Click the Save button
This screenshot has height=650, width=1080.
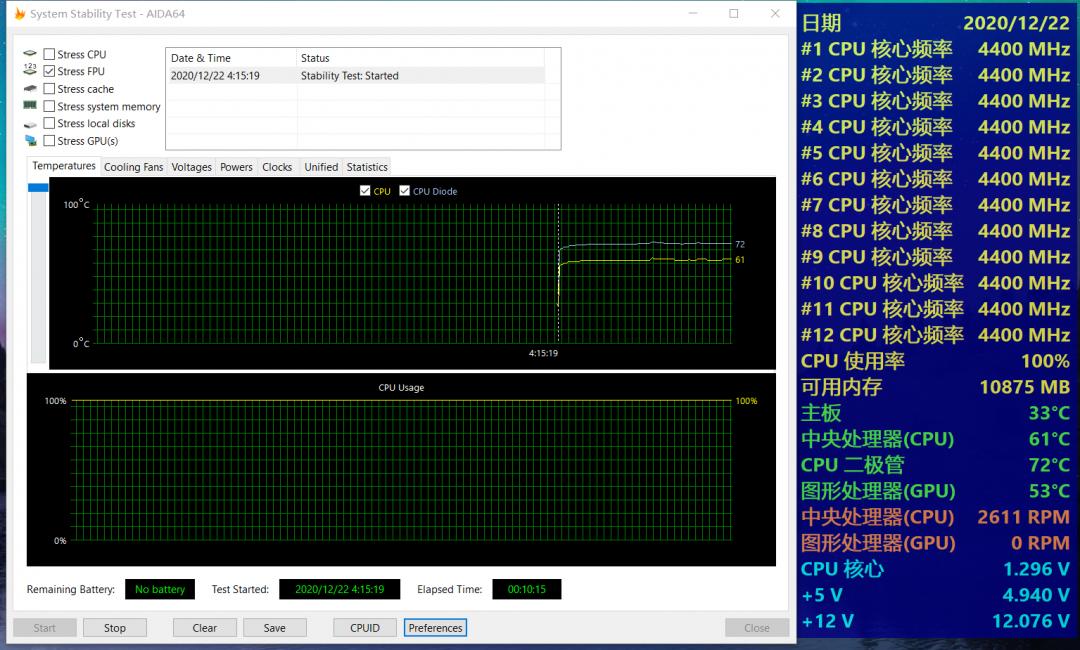point(274,628)
